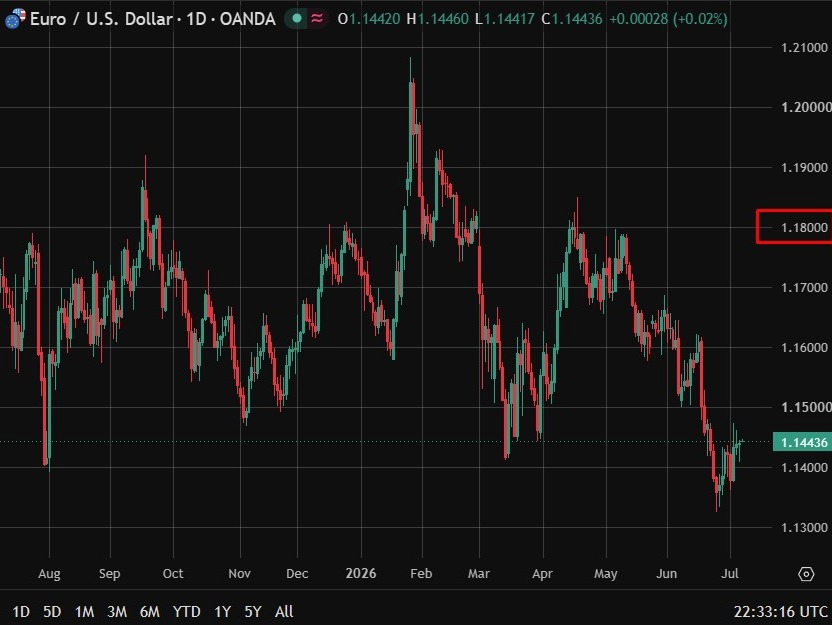This screenshot has height=625, width=832.
Task: Select the 1D time range
Action: pos(20,612)
